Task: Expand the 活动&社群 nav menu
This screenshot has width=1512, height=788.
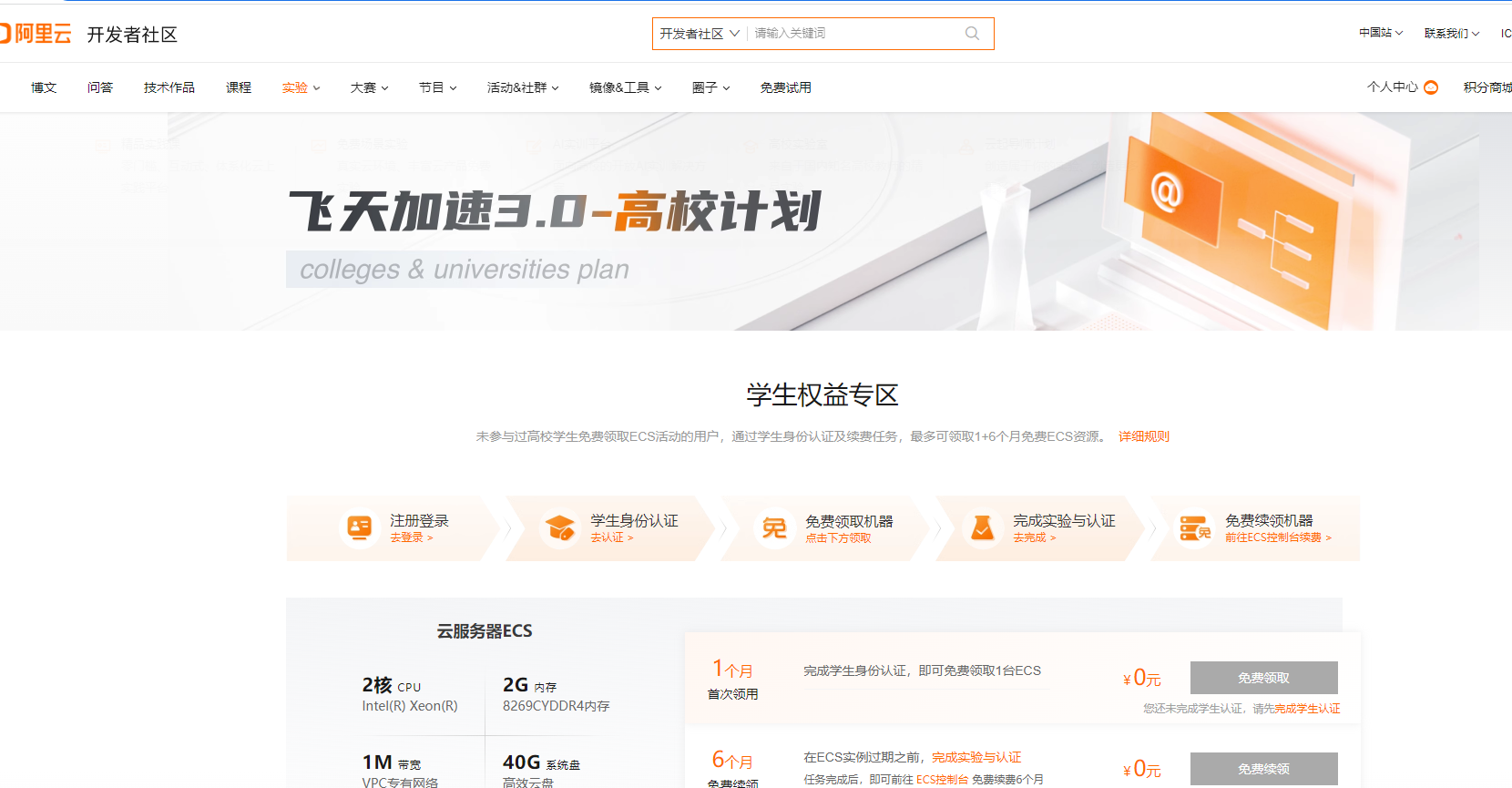Action: pyautogui.click(x=523, y=87)
